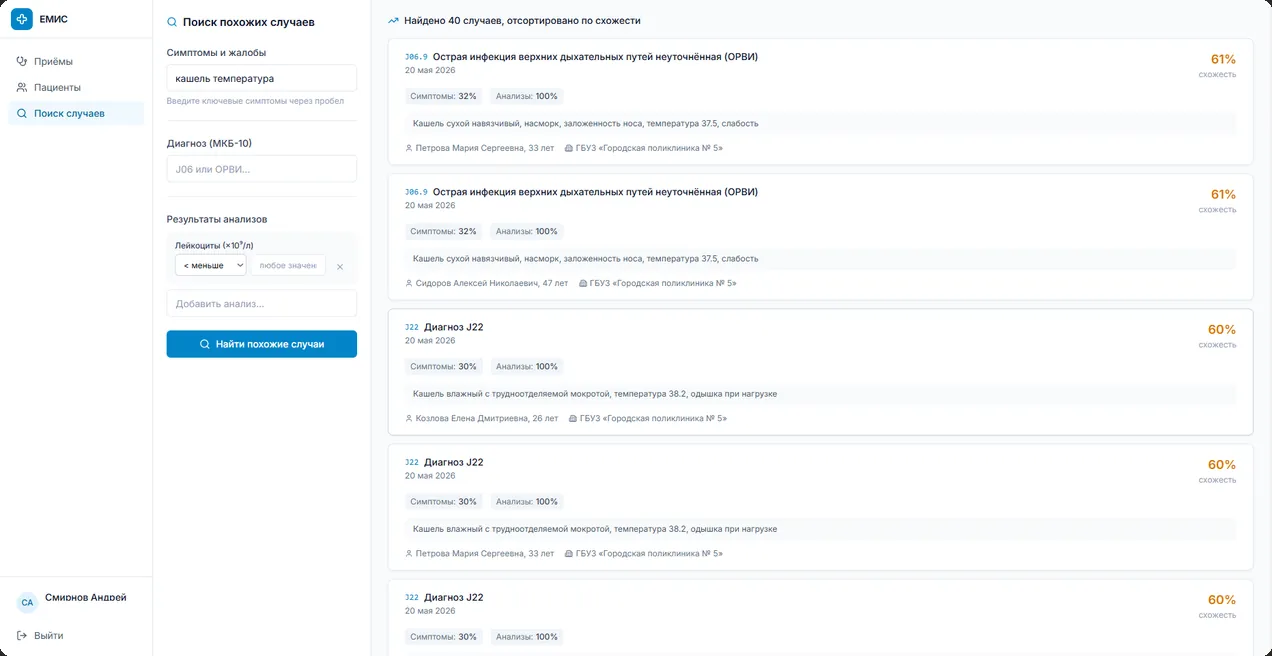1272x656 pixels.
Task: Click Анализы: 100% badge in Сидоров's card
Action: click(527, 231)
